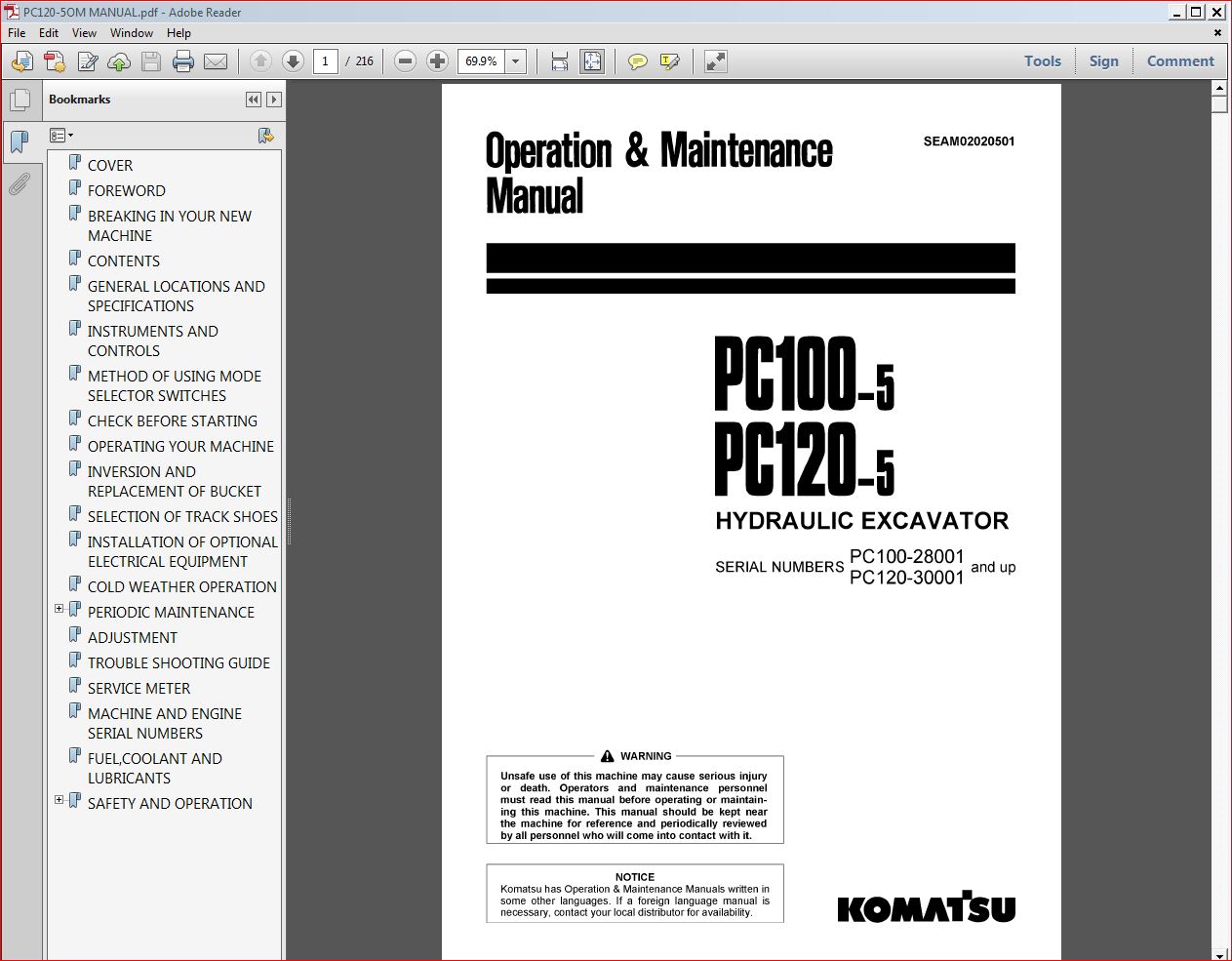Image resolution: width=1232 pixels, height=961 pixels.
Task: Toggle the fit-to-window-width scrolling mode
Action: [x=560, y=61]
